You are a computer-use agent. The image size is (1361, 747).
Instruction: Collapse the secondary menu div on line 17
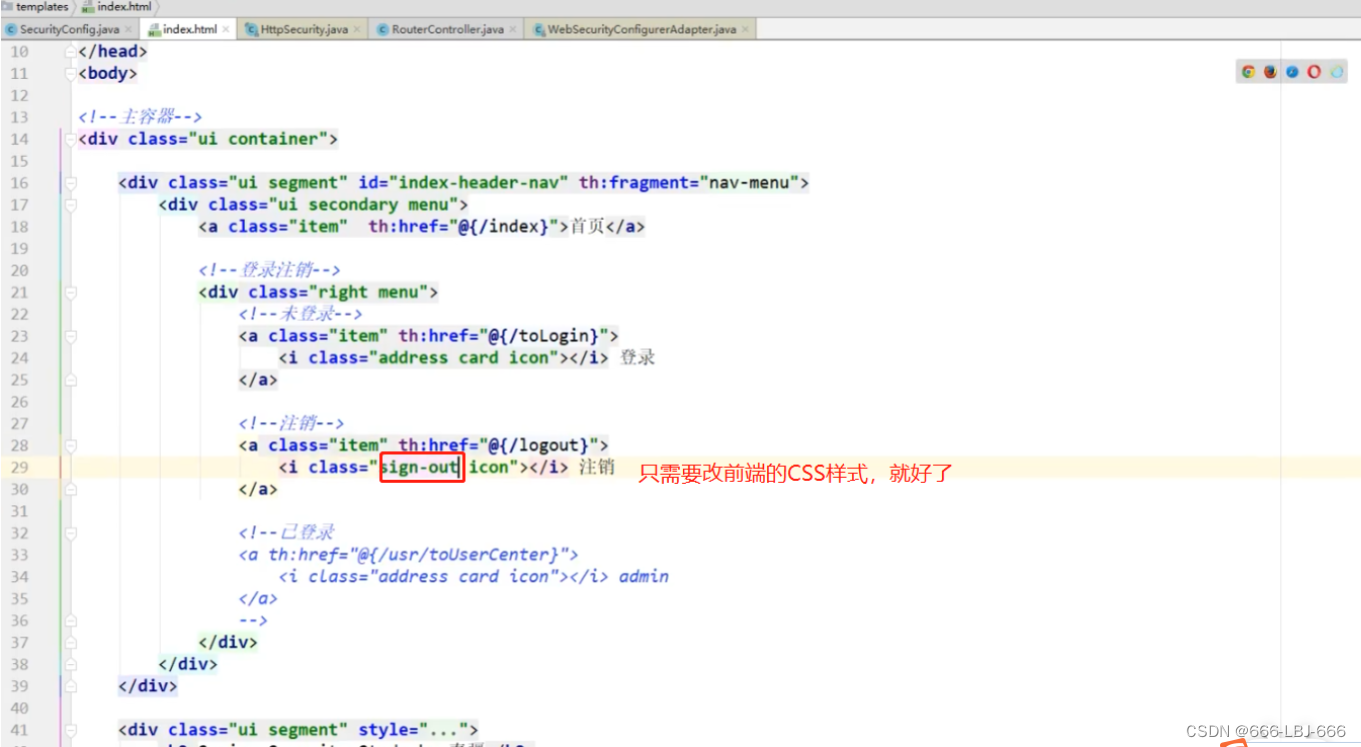tap(70, 205)
